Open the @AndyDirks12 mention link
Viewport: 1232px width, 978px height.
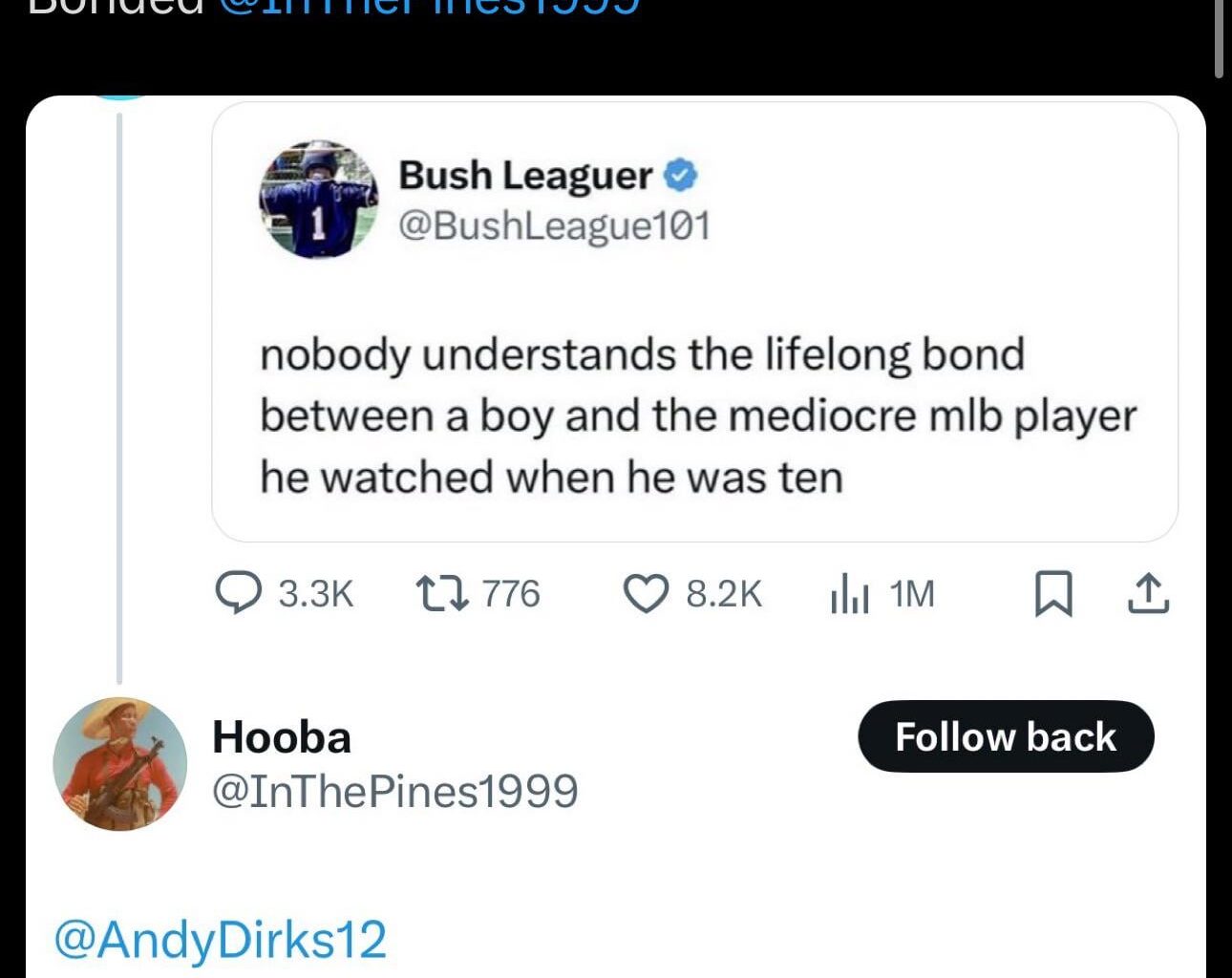[x=221, y=939]
